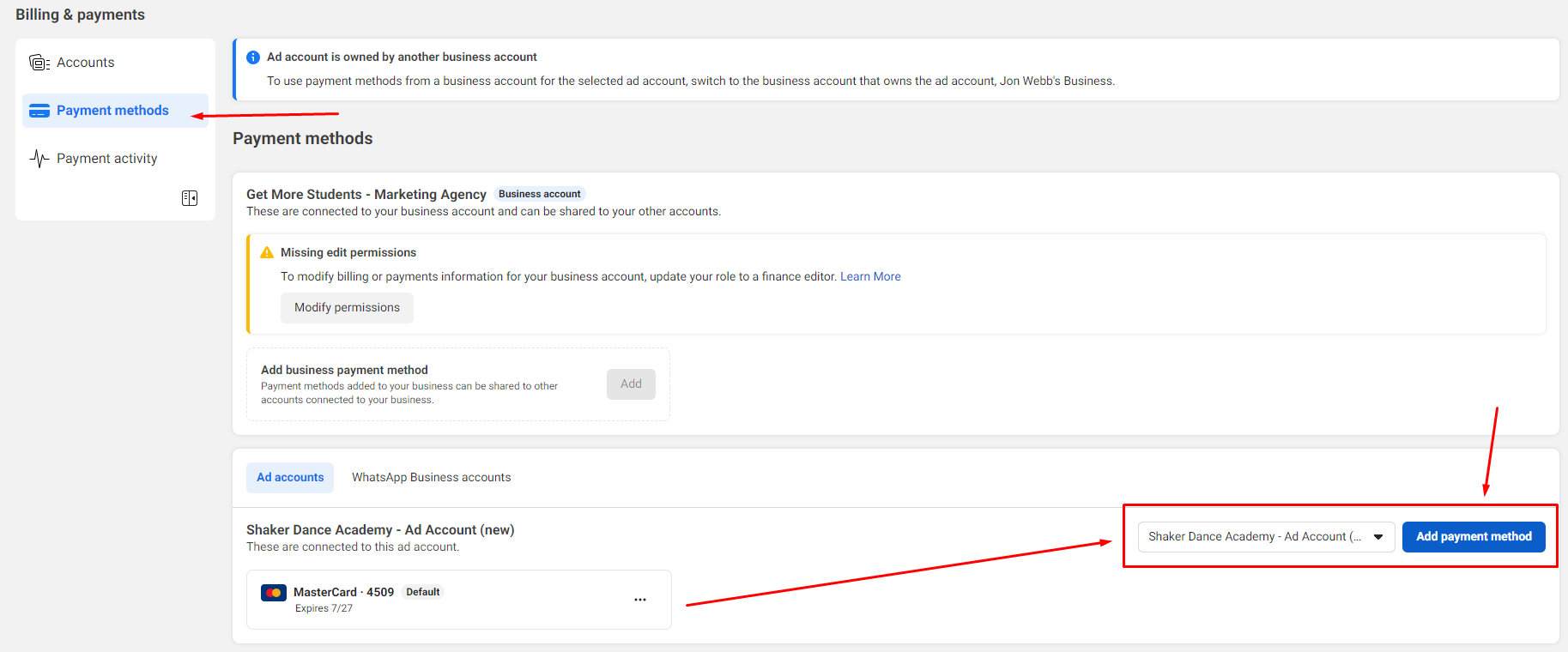Switch to WhatsApp Business accounts tab
Screen dimensions: 1568x652
431,478
